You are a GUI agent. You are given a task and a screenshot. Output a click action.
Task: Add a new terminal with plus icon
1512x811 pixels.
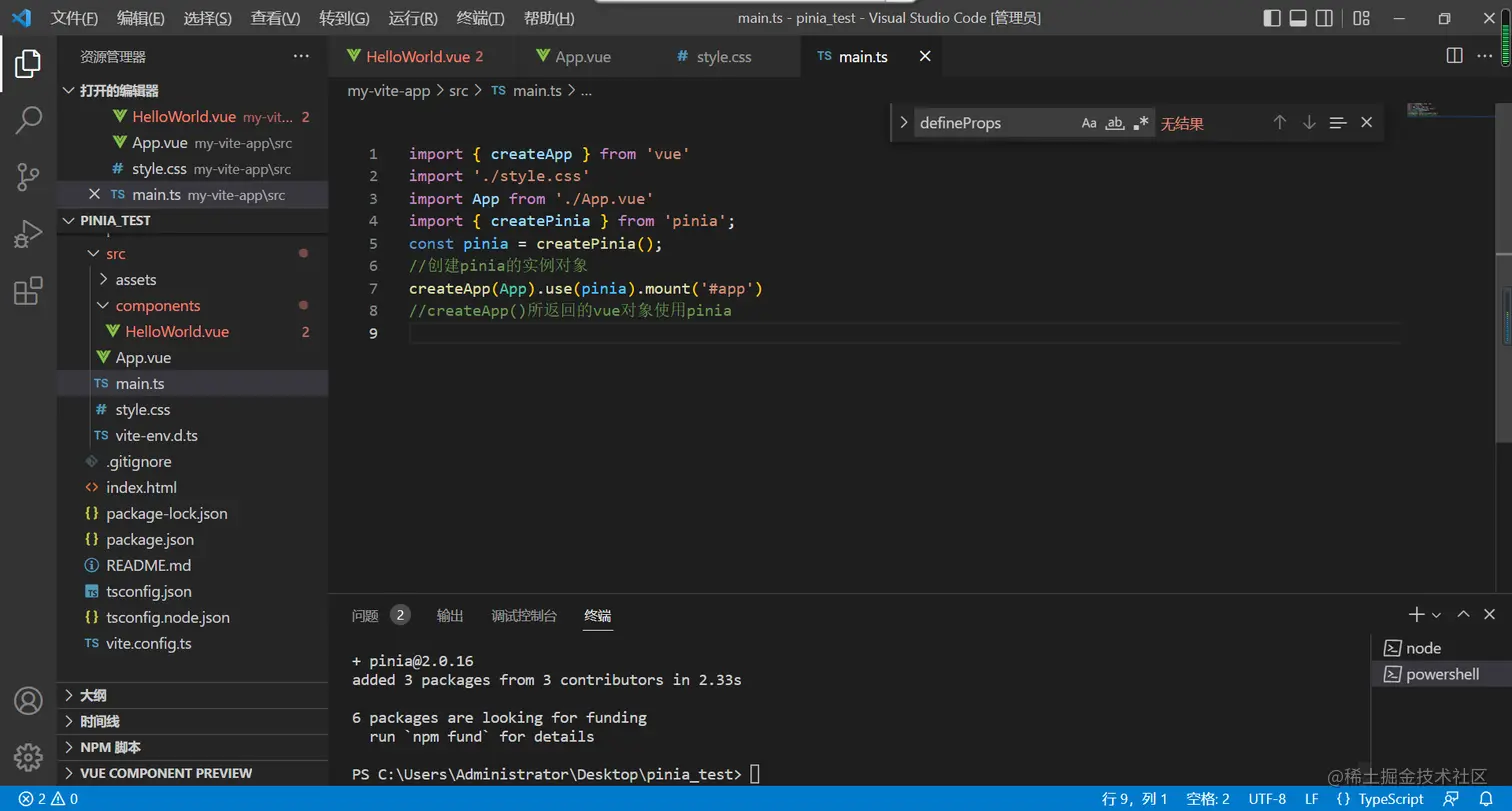point(1416,614)
